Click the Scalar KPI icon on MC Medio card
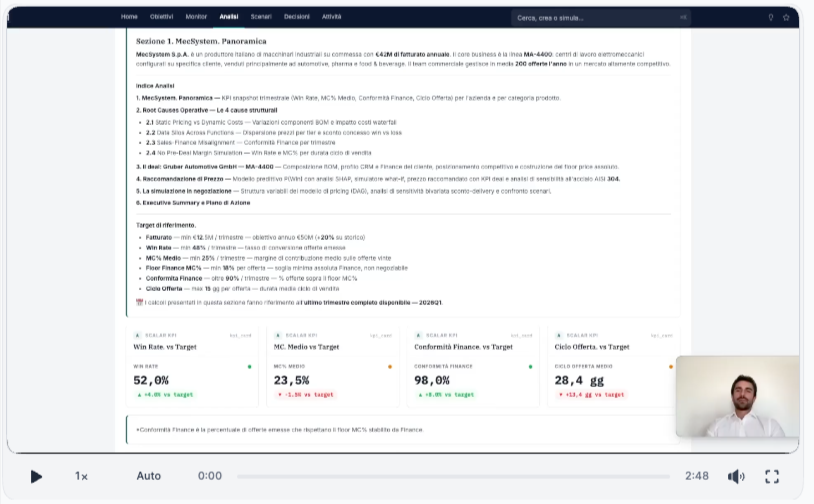814x504 pixels. point(278,335)
